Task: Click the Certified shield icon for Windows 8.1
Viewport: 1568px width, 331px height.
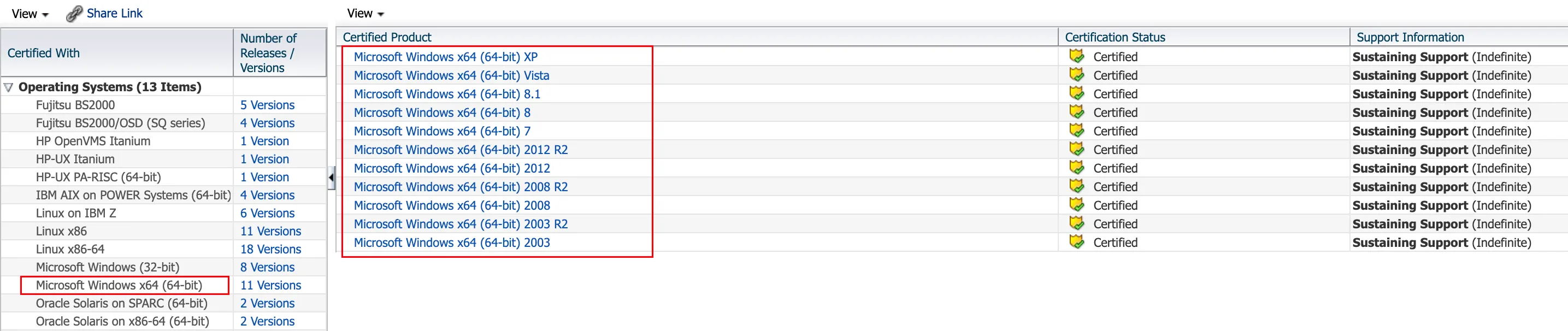Action: (x=1076, y=94)
